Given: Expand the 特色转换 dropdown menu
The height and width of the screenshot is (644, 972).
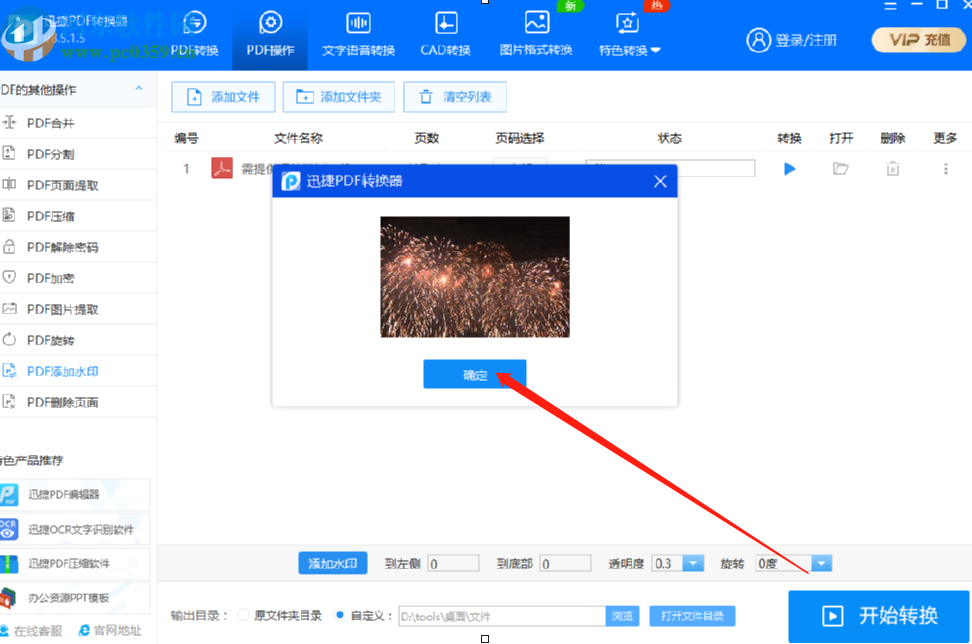Looking at the screenshot, I should [x=629, y=35].
